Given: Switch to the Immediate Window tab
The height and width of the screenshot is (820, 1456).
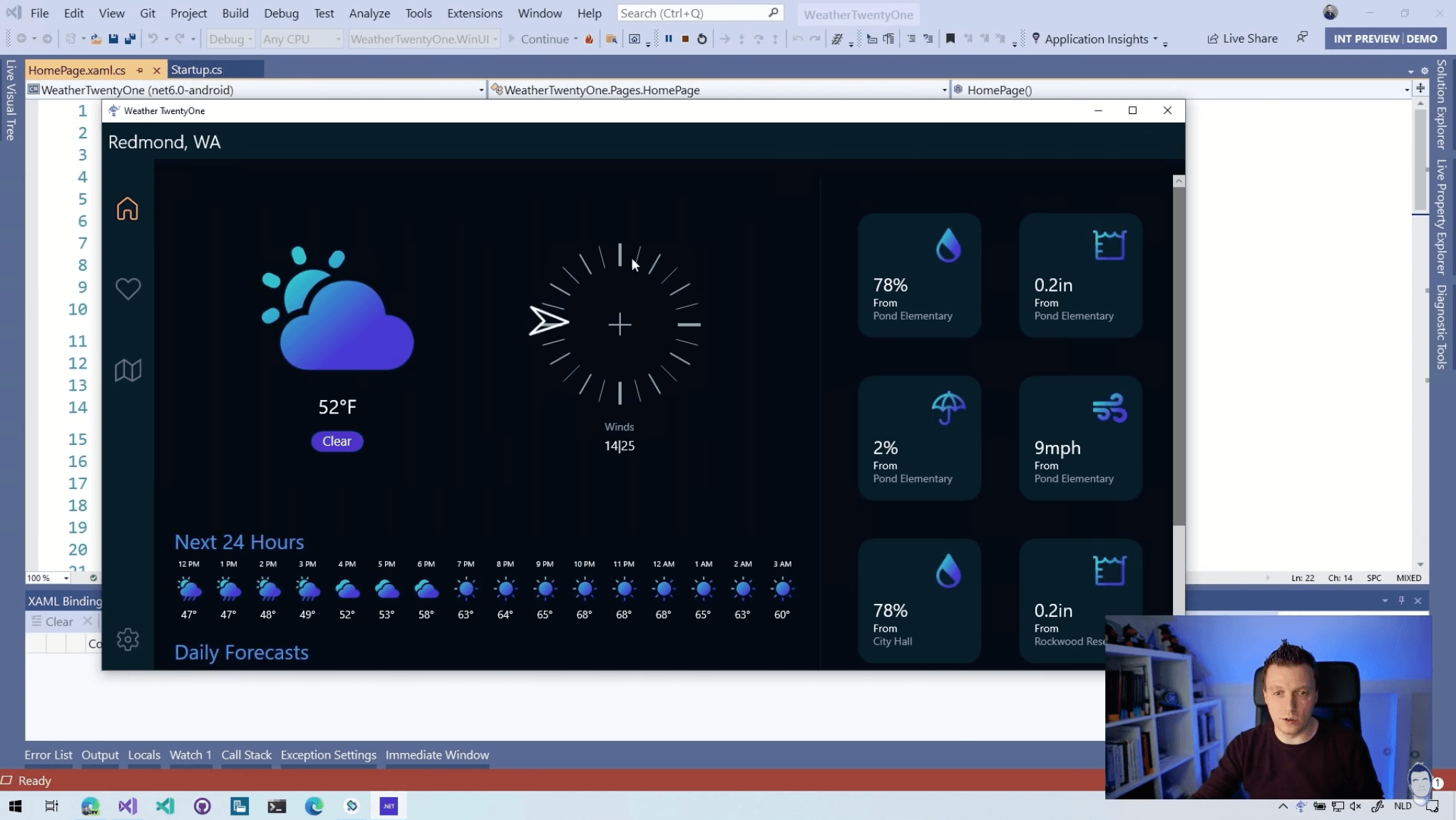Looking at the screenshot, I should pos(437,754).
